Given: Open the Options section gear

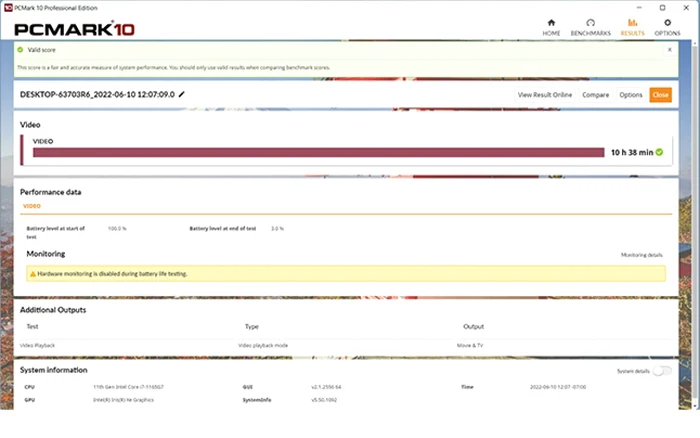Looking at the screenshot, I should click(x=667, y=27).
